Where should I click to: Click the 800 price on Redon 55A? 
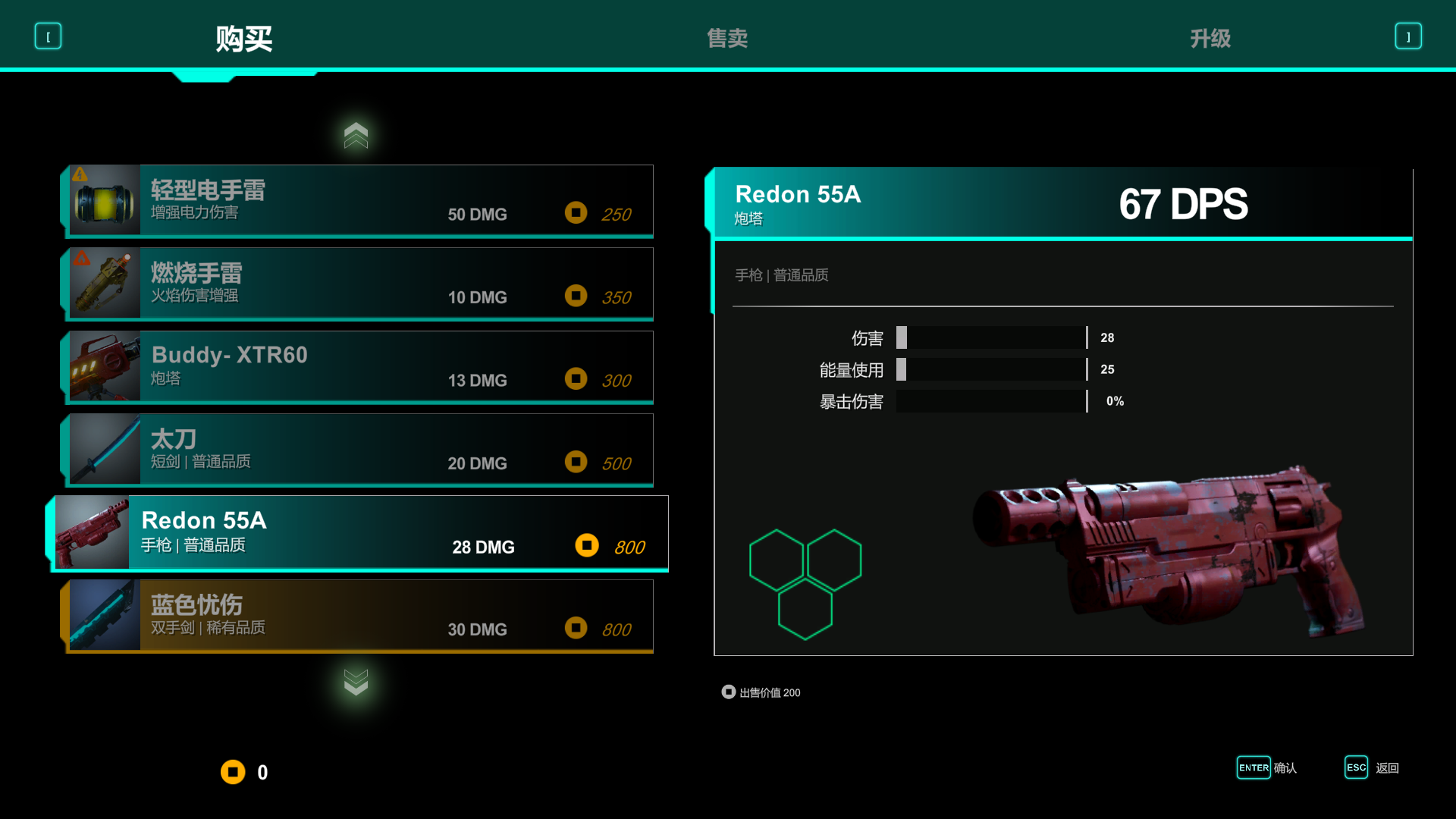629,547
